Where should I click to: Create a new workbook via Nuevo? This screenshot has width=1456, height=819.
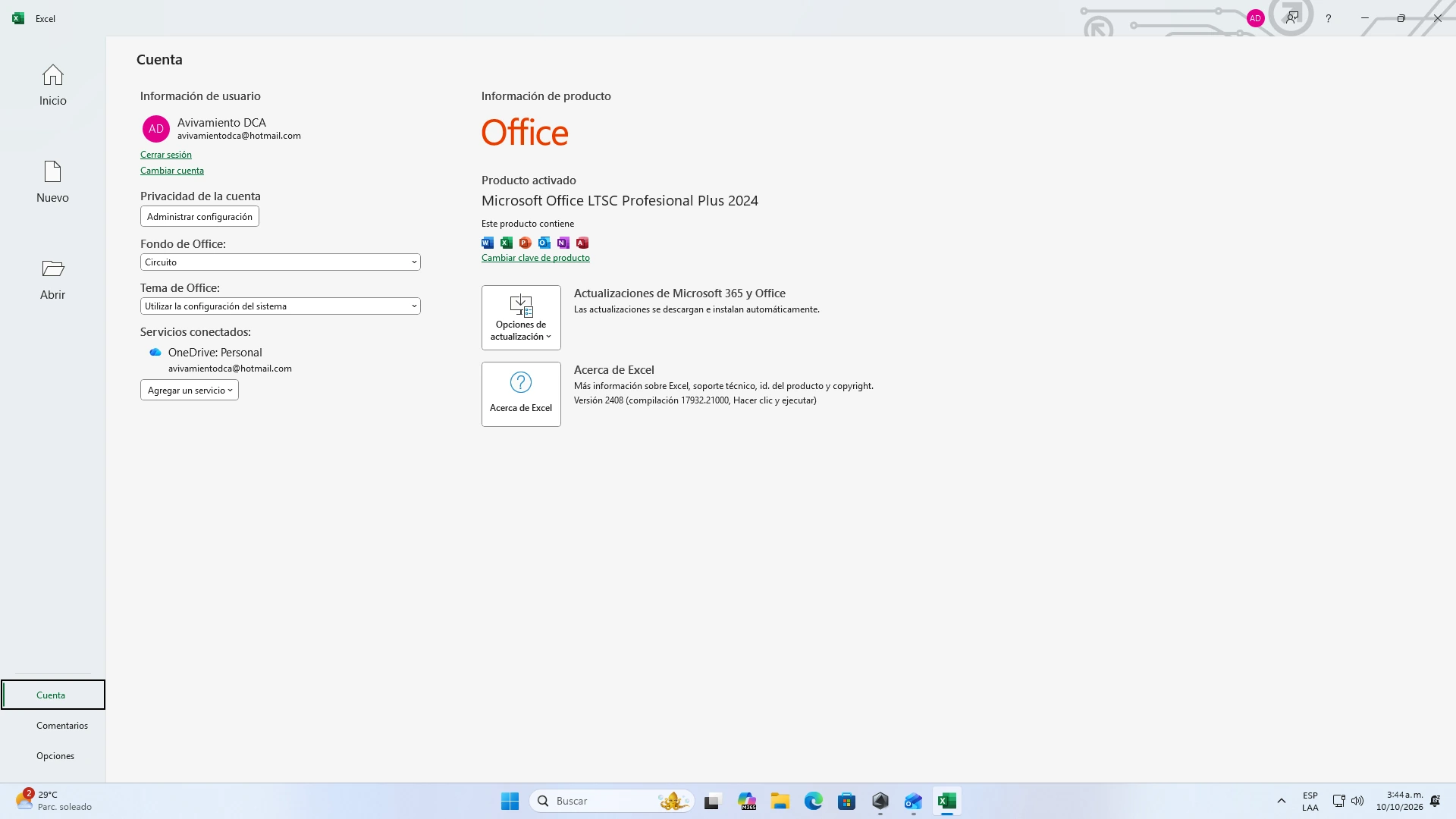(52, 182)
